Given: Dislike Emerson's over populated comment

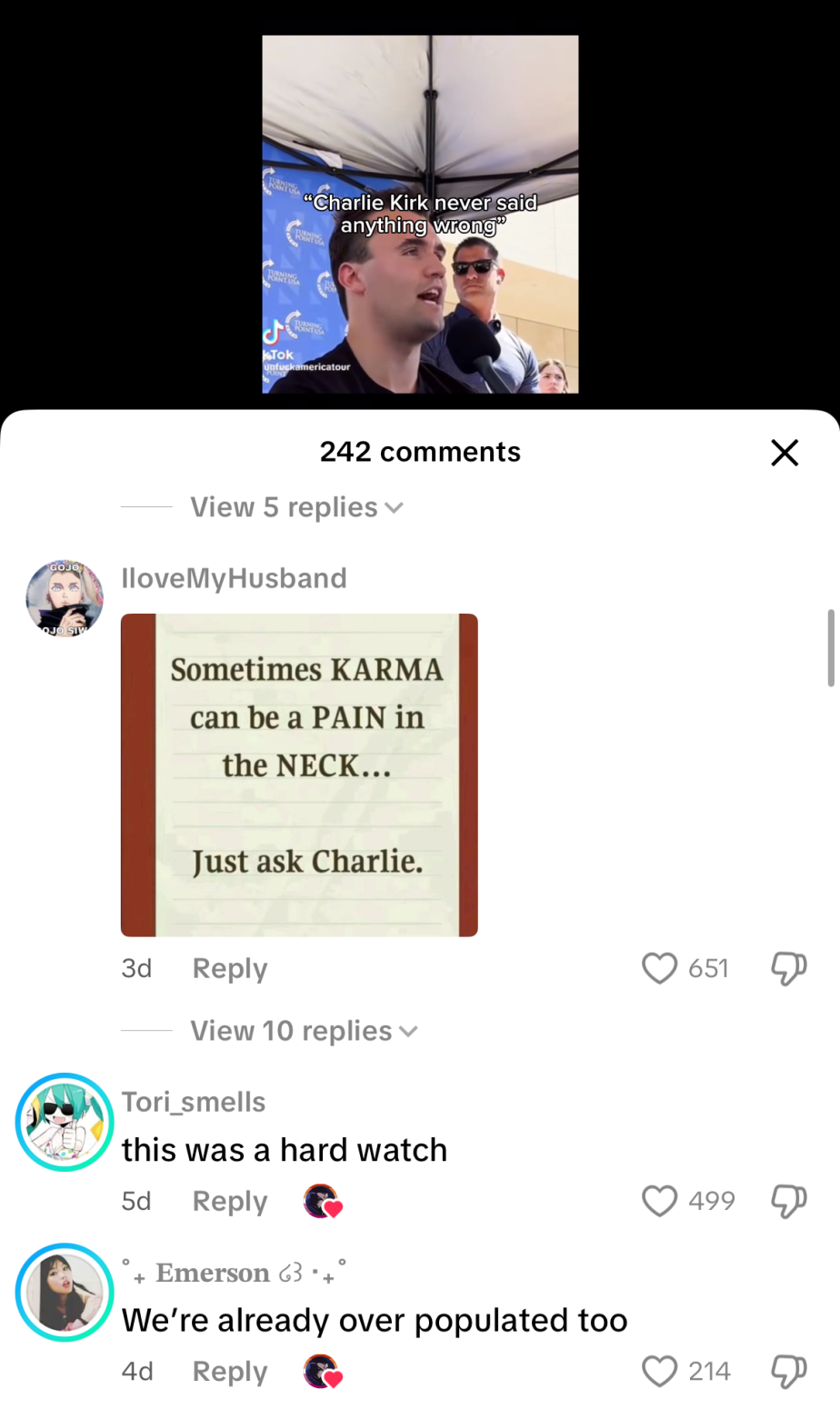Looking at the screenshot, I should [789, 1371].
